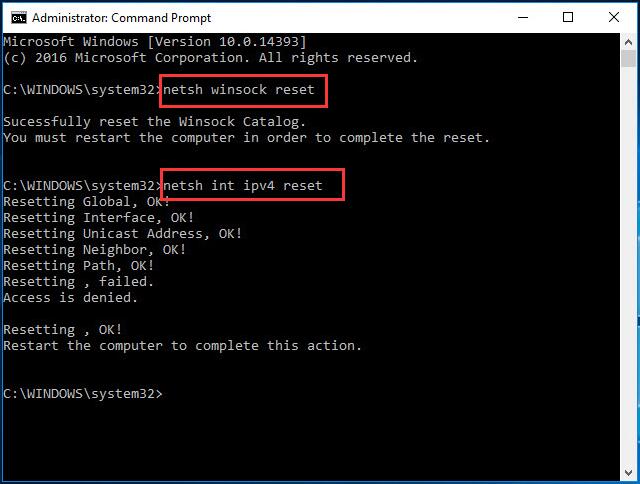This screenshot has height=484, width=640.
Task: Click "Restart the computer to complete this action."
Action: (x=182, y=346)
